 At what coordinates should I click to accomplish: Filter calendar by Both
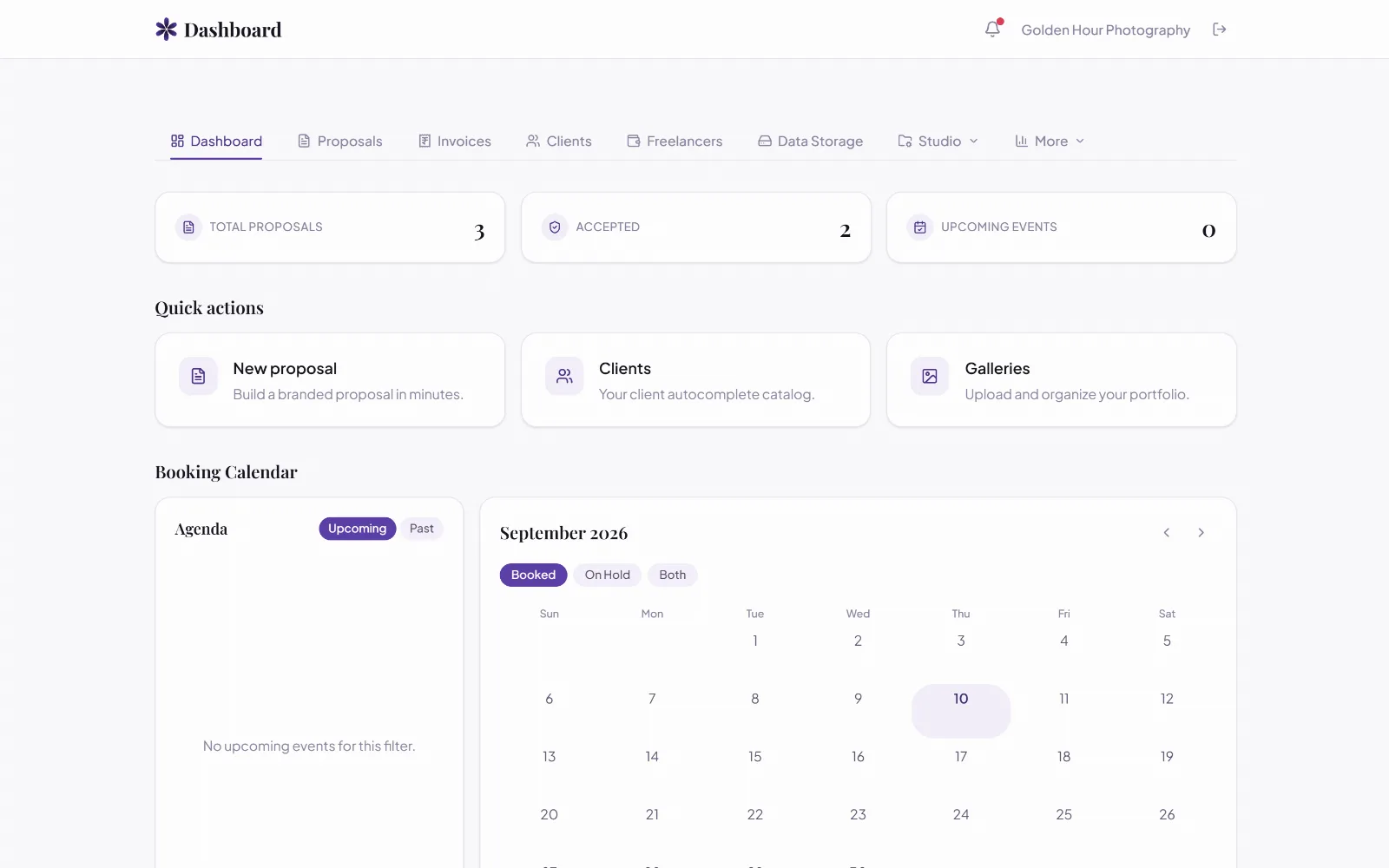pyautogui.click(x=673, y=575)
